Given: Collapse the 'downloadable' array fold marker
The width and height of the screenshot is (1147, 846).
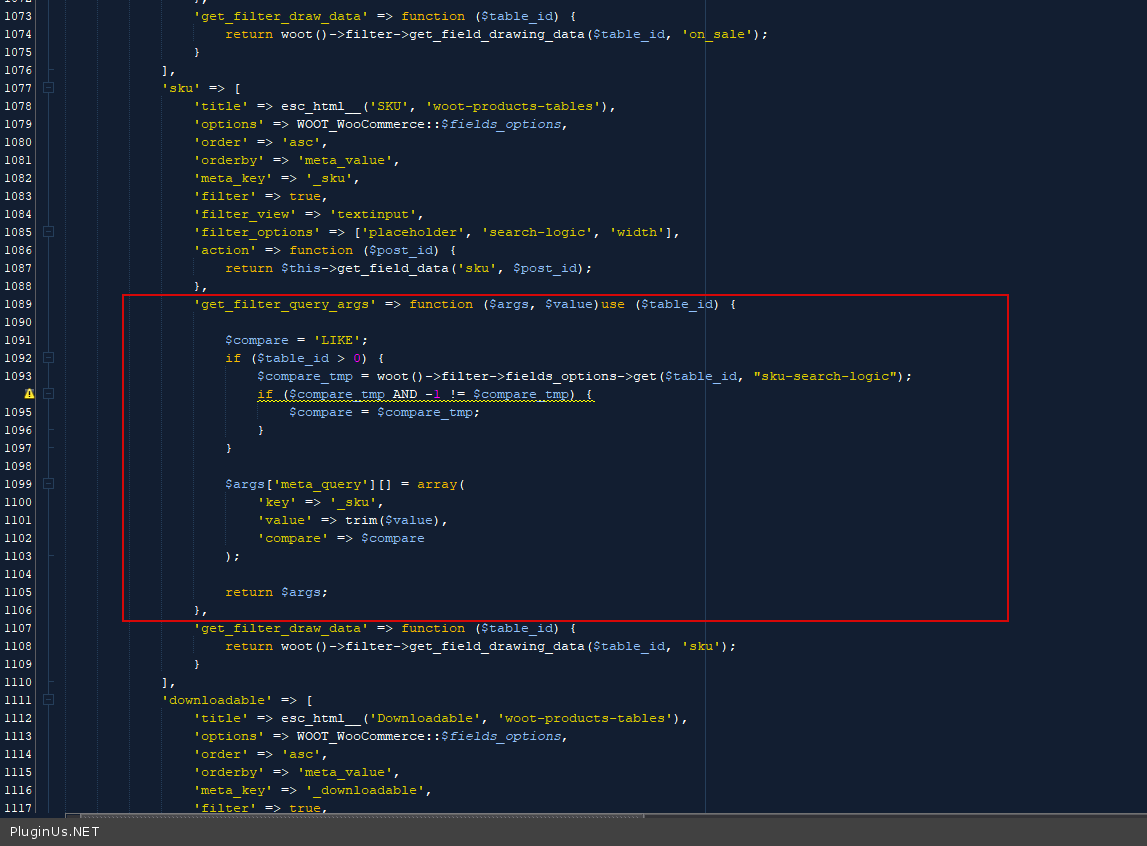Looking at the screenshot, I should tap(48, 700).
